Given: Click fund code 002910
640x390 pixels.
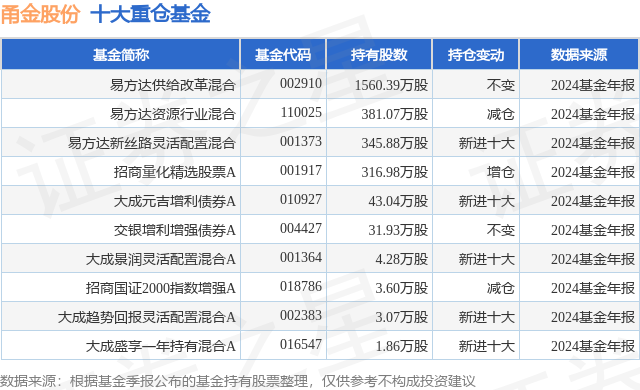Looking at the screenshot, I should click(x=301, y=83).
